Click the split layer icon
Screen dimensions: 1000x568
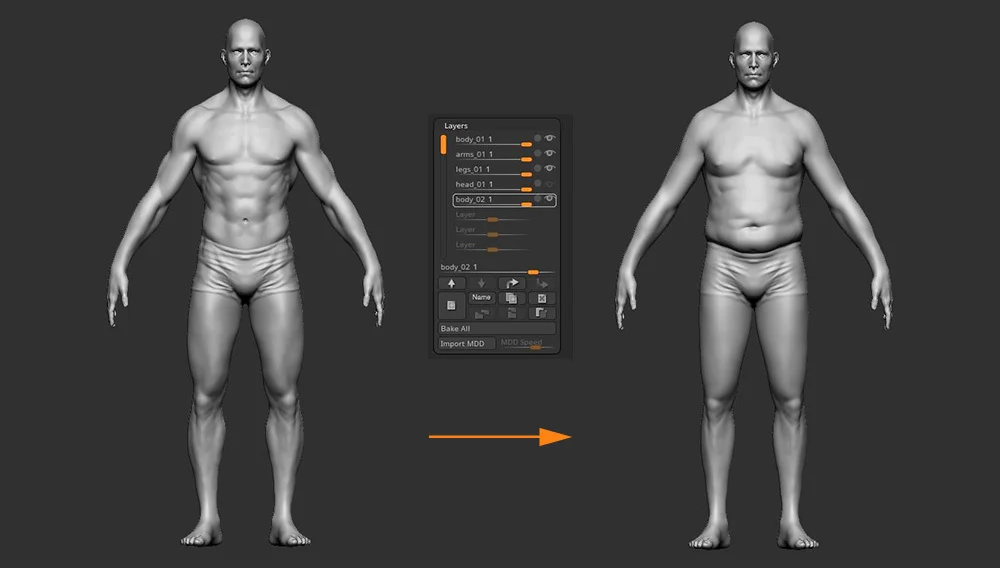pyautogui.click(x=511, y=313)
